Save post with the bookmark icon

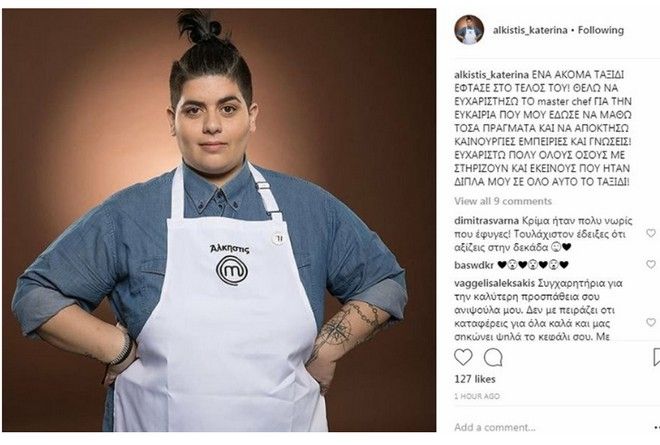point(656,357)
